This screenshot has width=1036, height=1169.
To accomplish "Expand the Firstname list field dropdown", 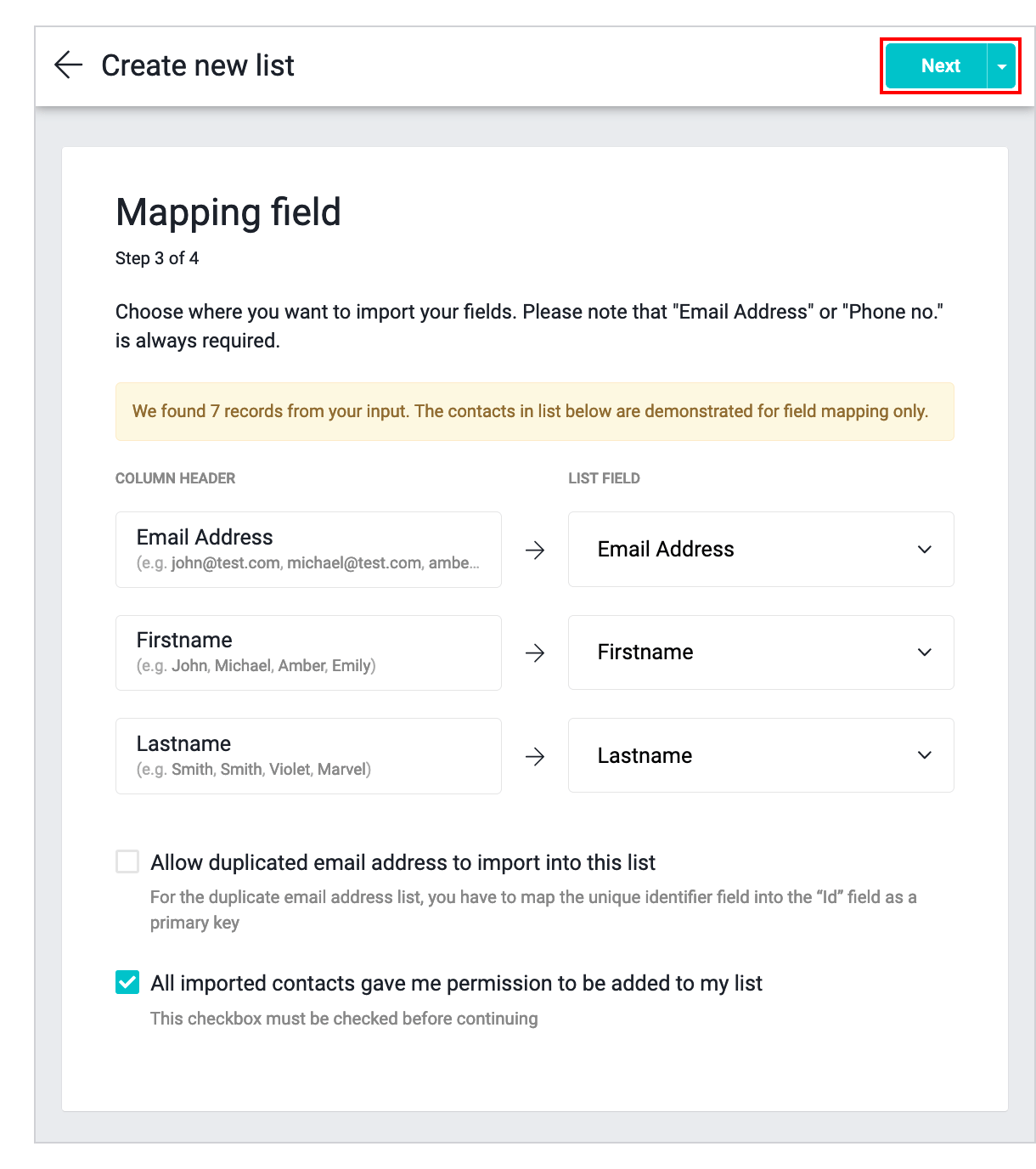I will point(760,652).
